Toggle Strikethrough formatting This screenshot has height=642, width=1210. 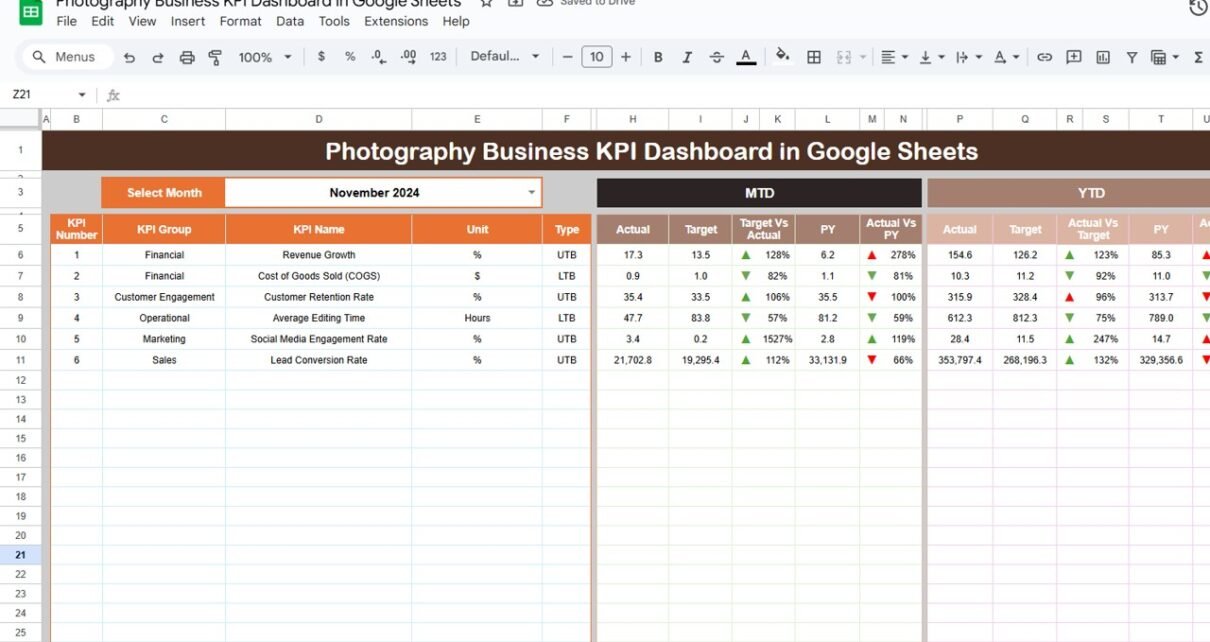click(716, 57)
